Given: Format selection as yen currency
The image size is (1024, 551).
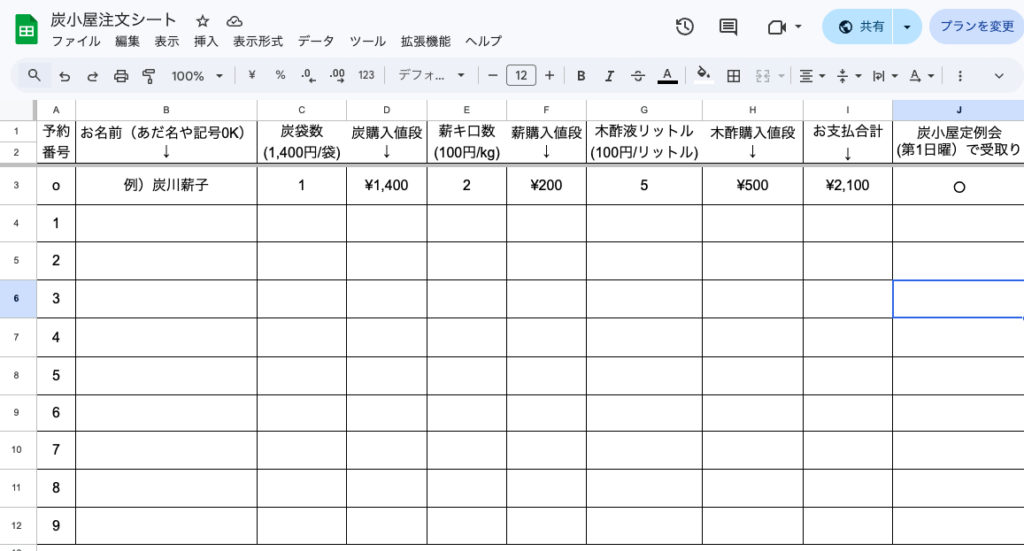Looking at the screenshot, I should tap(252, 76).
